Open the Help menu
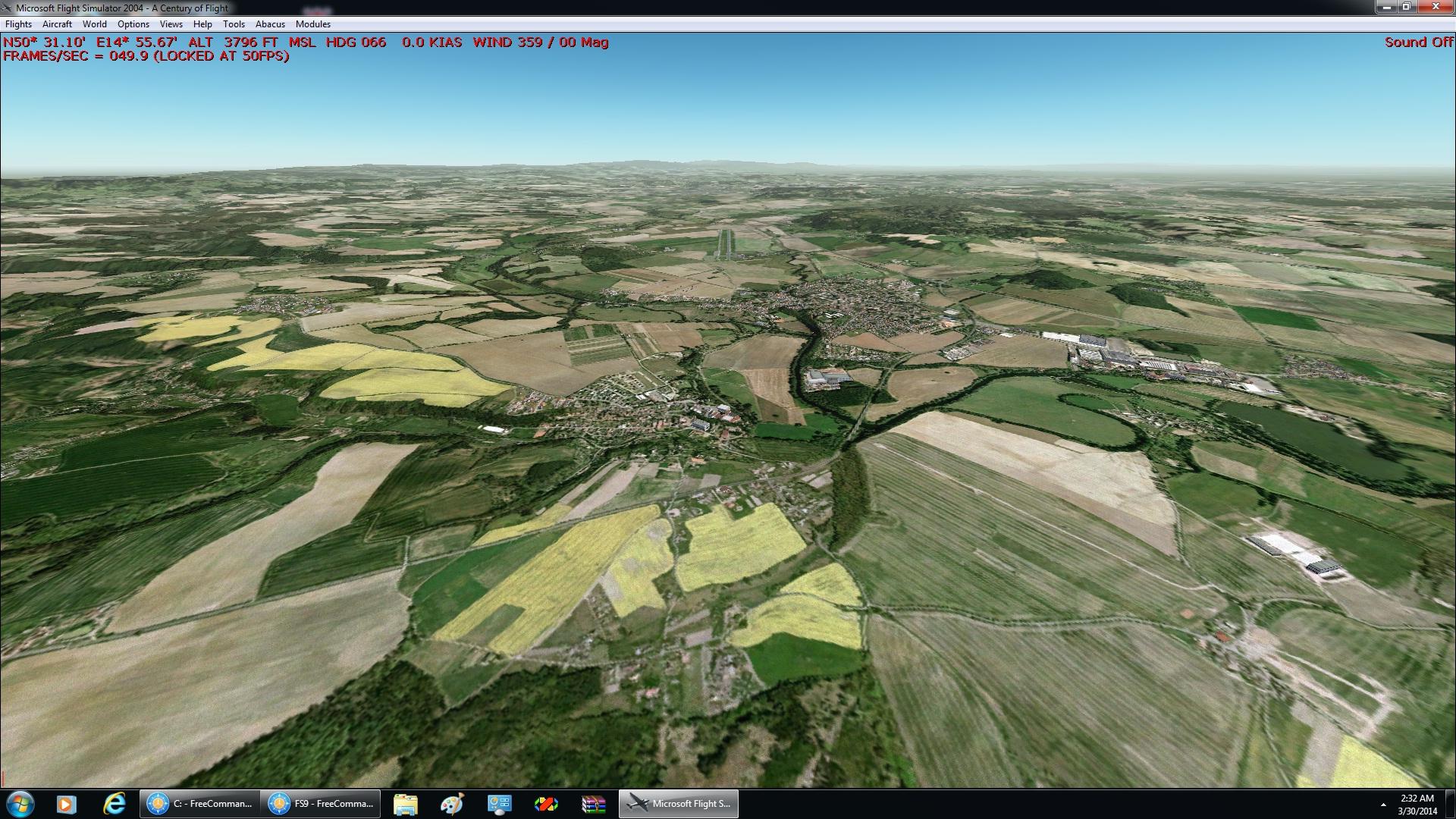 202,24
